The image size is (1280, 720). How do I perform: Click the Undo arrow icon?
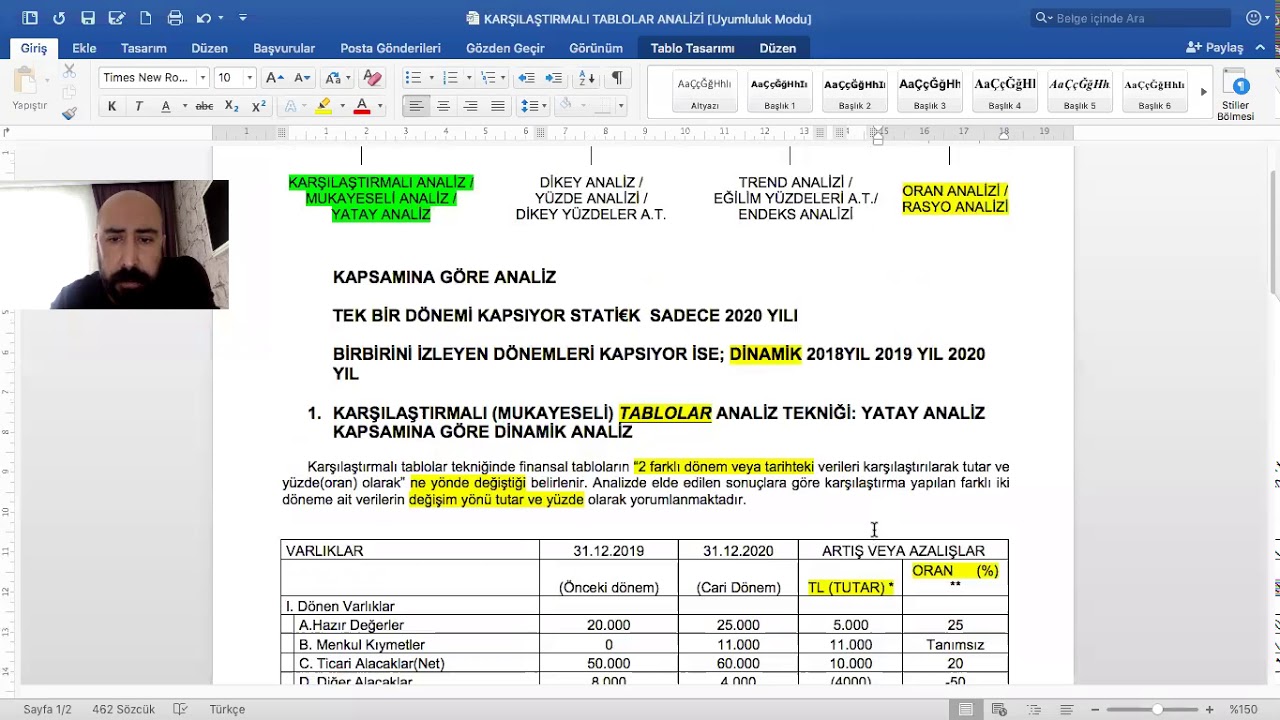tap(204, 18)
